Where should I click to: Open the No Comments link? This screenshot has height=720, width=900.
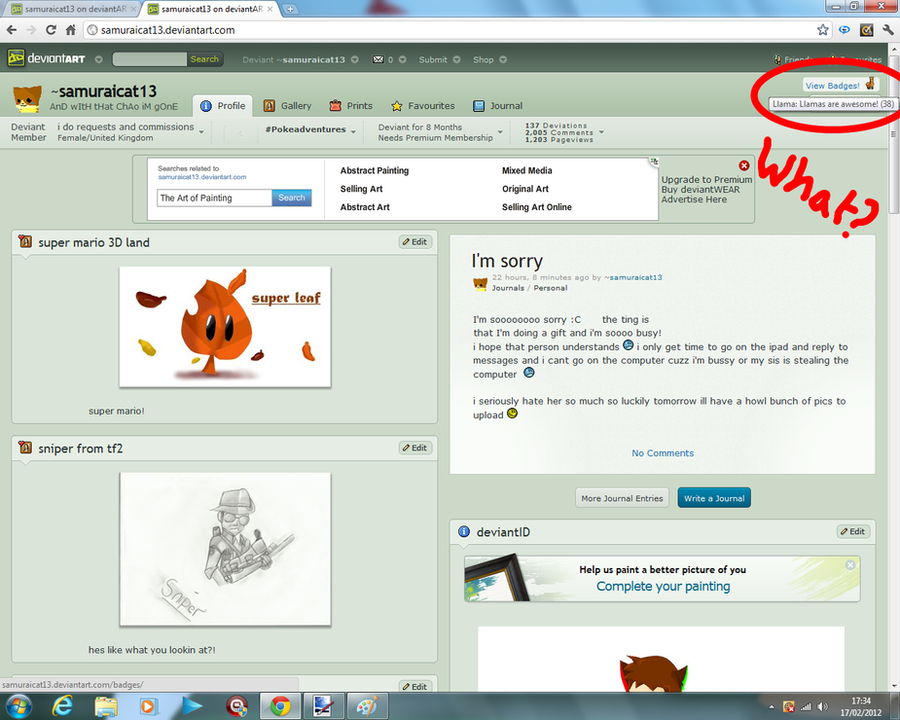tap(663, 453)
